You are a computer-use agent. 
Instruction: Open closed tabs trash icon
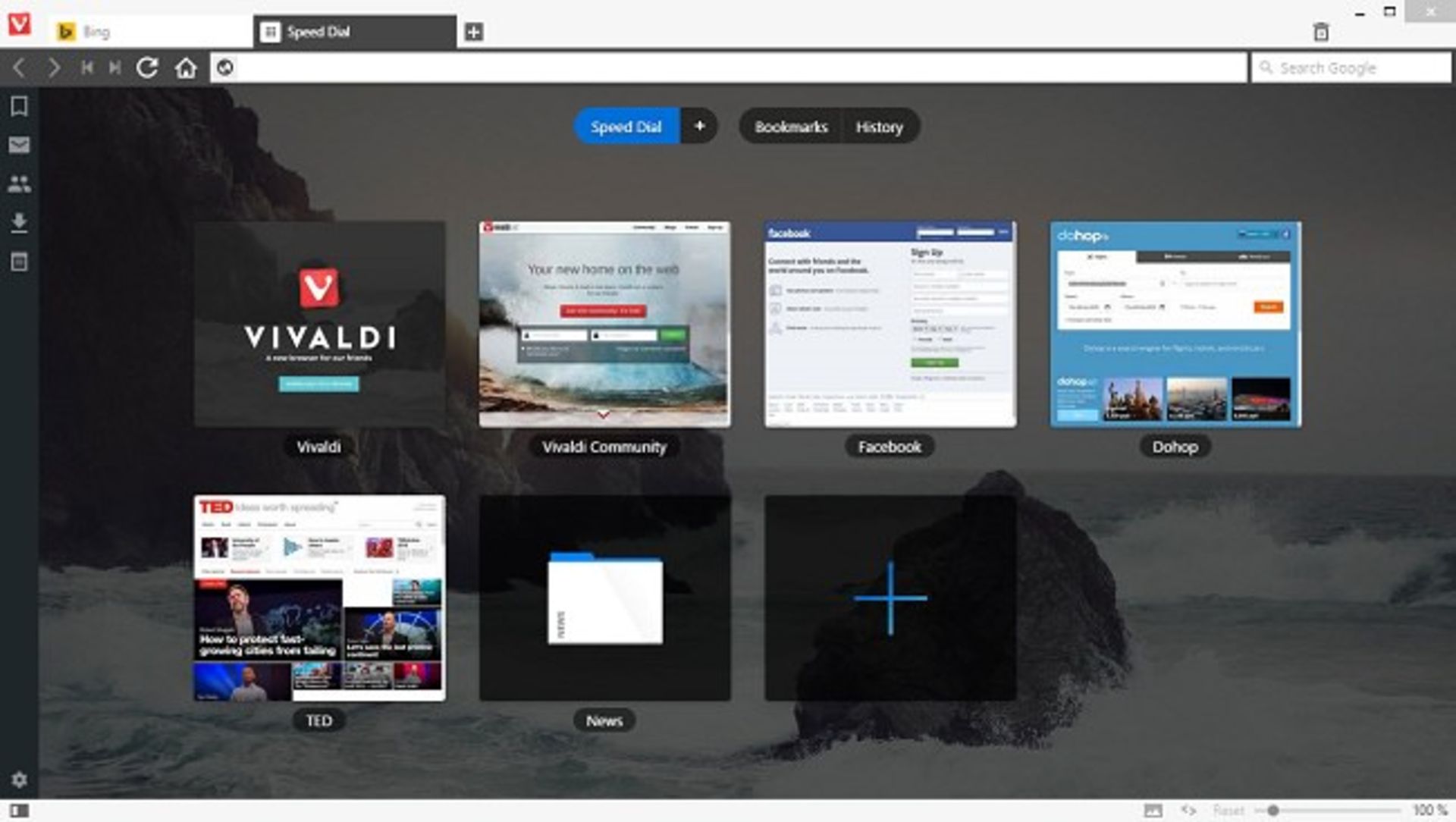point(1321,31)
